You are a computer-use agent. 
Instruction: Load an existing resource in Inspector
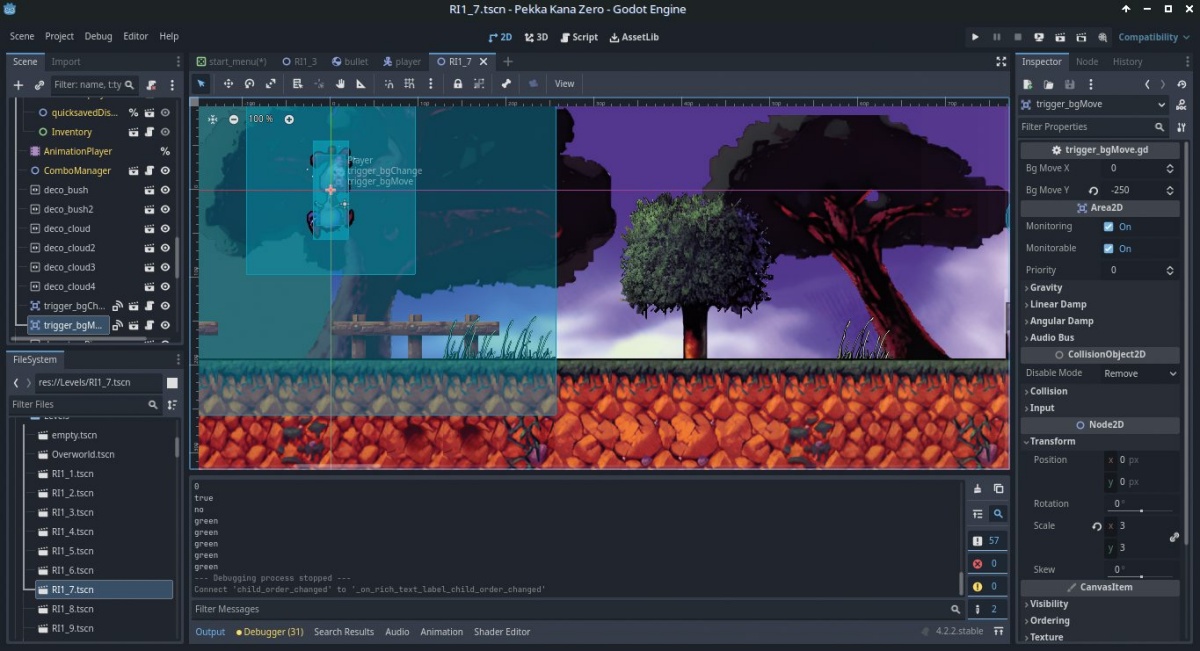pyautogui.click(x=1048, y=85)
